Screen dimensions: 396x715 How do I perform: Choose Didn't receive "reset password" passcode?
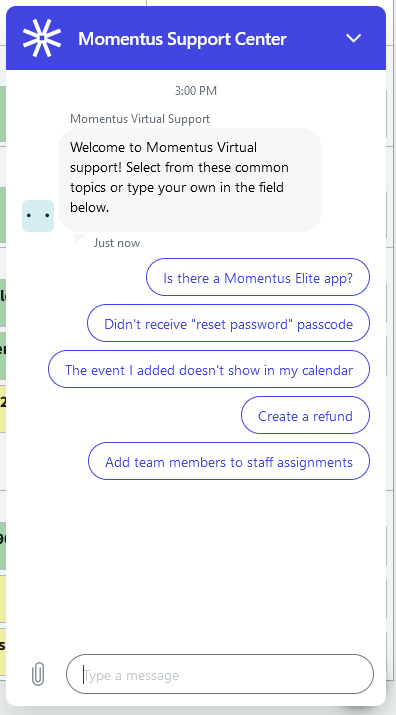click(x=228, y=323)
